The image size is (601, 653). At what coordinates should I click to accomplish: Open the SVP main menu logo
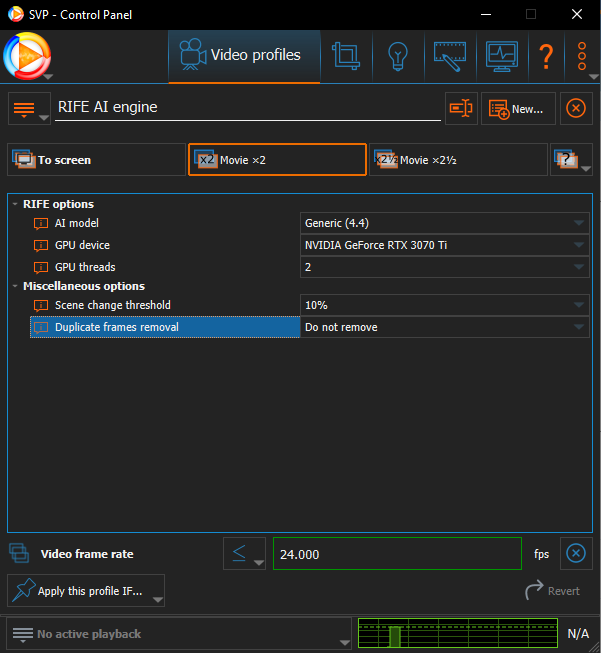(27, 56)
